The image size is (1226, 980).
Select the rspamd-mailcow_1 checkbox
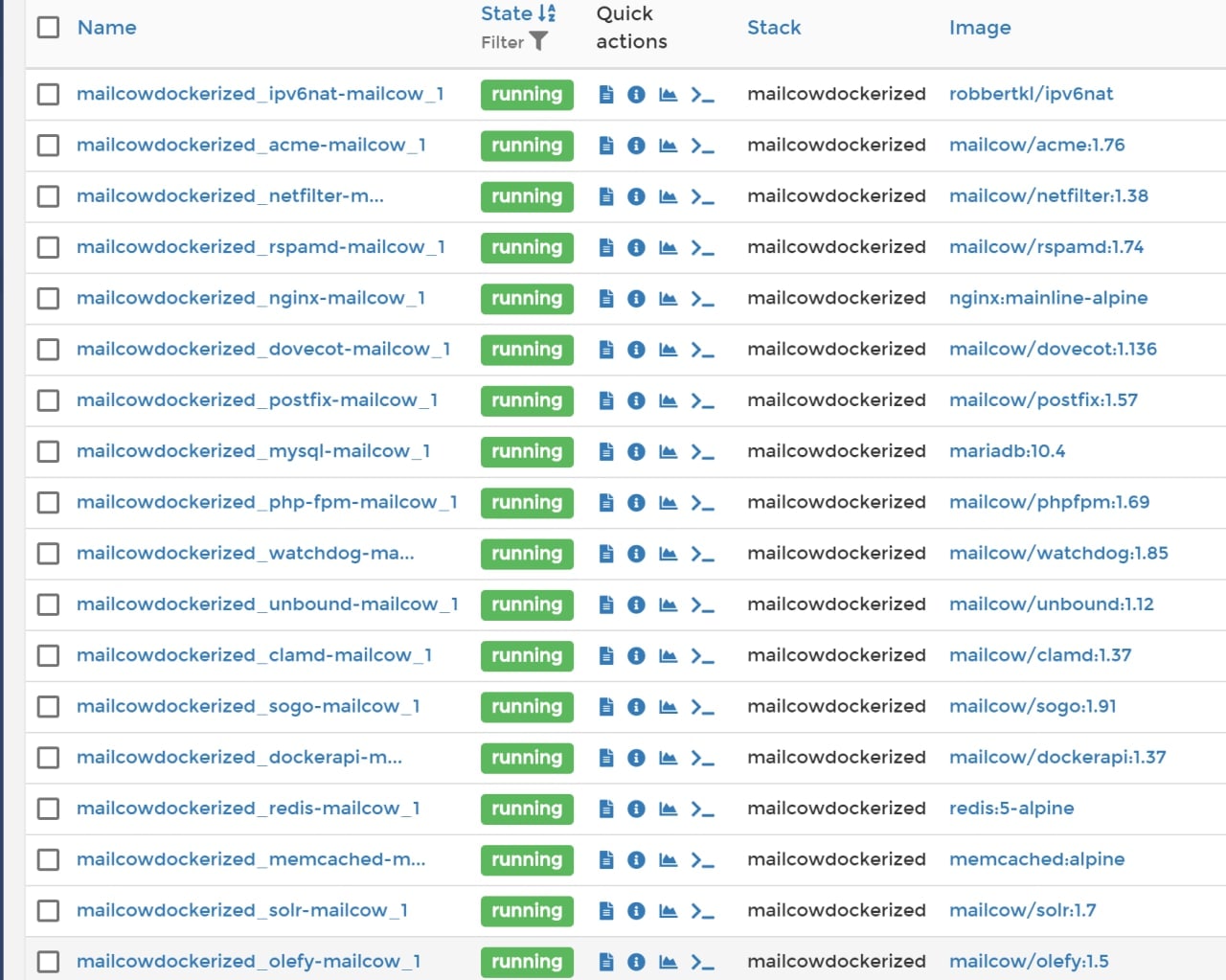(x=48, y=247)
